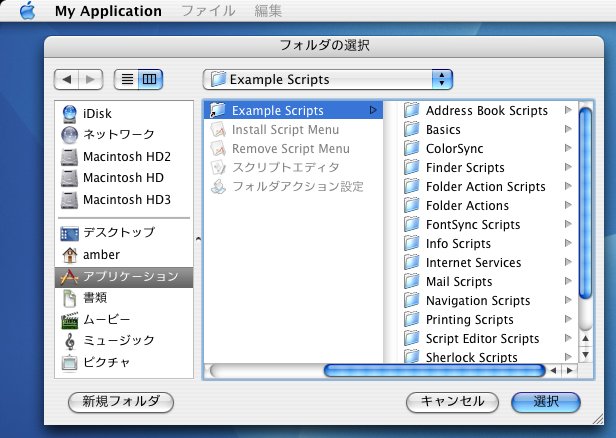Click the dialog resize grip corner
The width and height of the screenshot is (616, 438).
pos(598,419)
